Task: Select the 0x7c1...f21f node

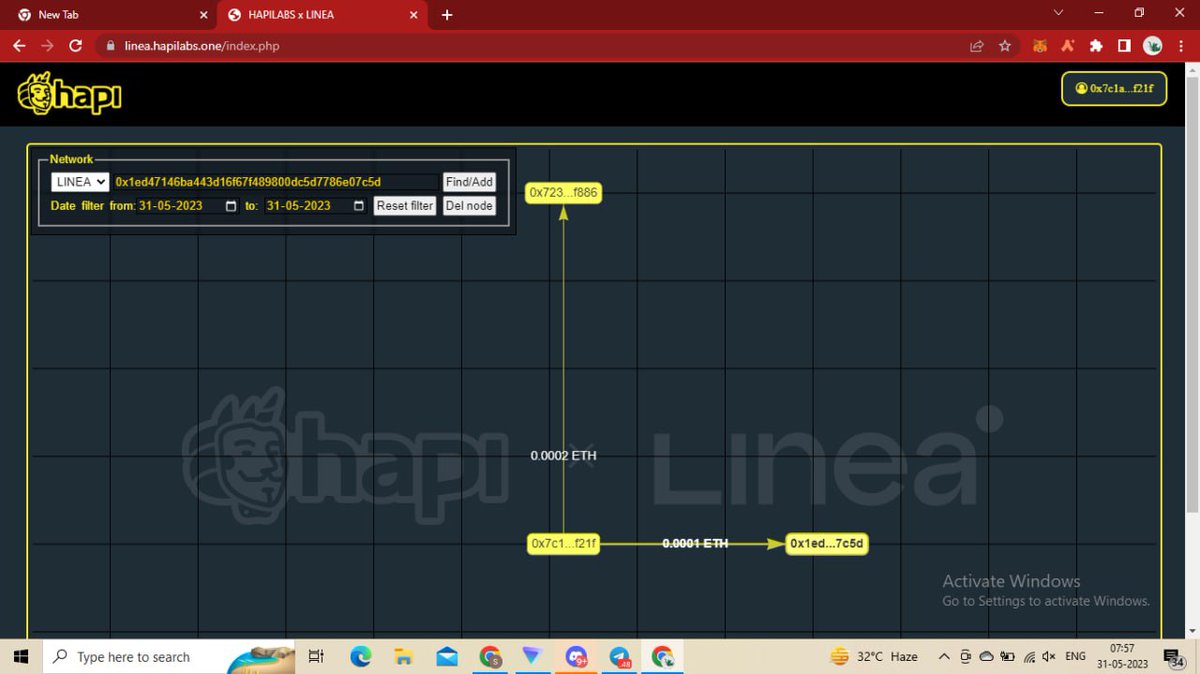Action: point(564,544)
